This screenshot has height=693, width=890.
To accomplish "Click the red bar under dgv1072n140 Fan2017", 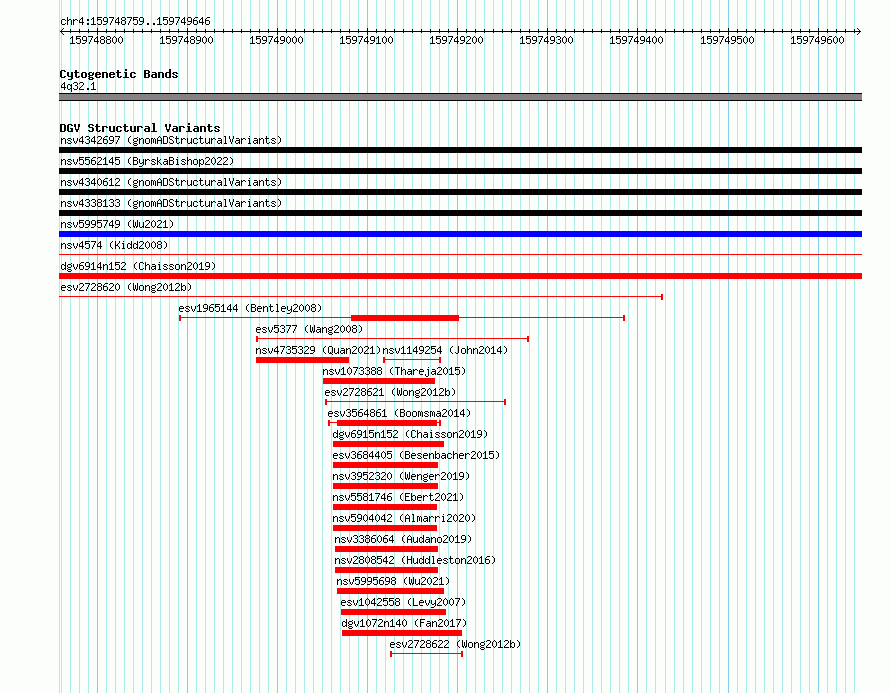I will [x=402, y=633].
